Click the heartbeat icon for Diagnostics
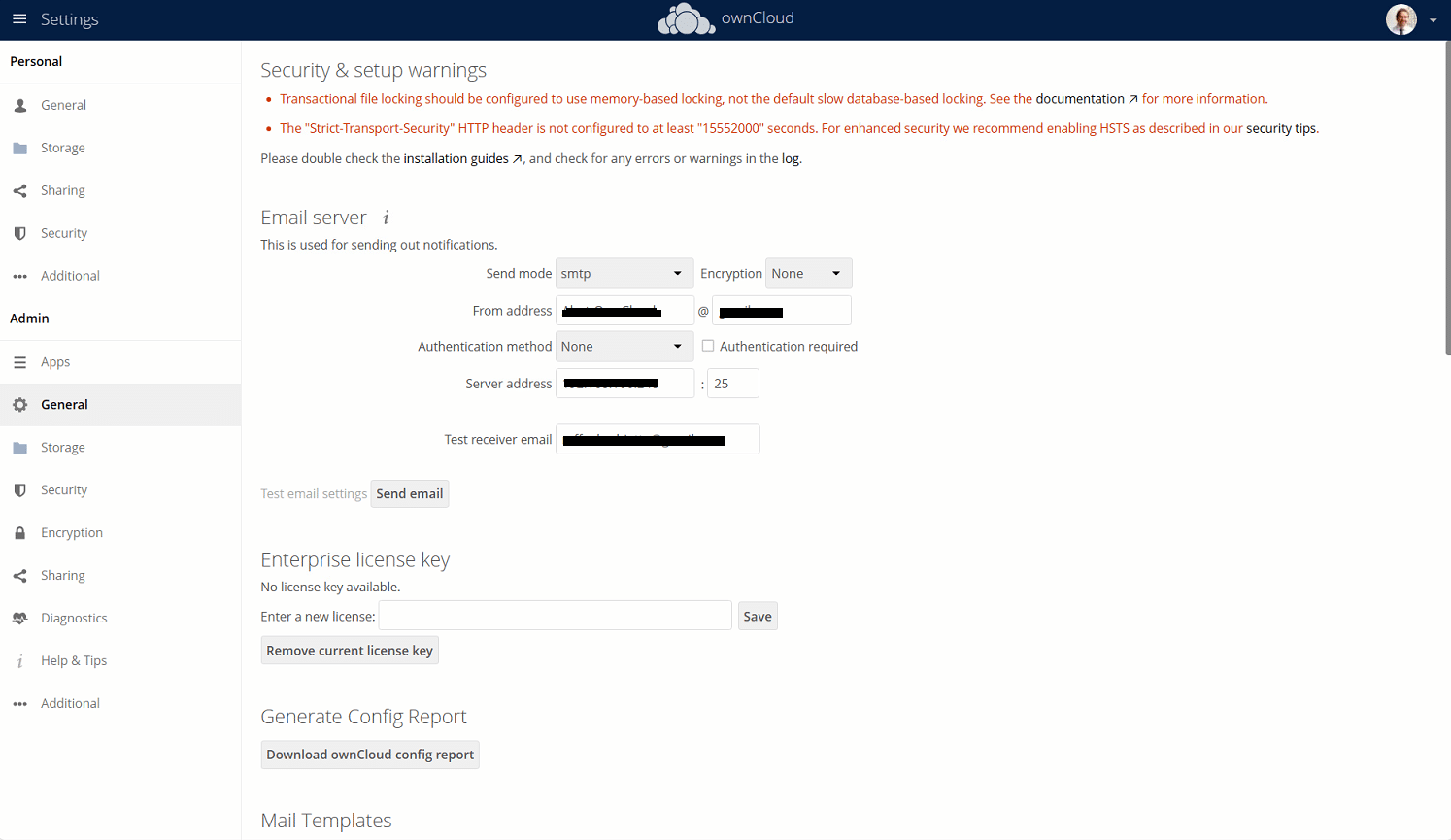The width and height of the screenshot is (1451, 840). (x=20, y=619)
